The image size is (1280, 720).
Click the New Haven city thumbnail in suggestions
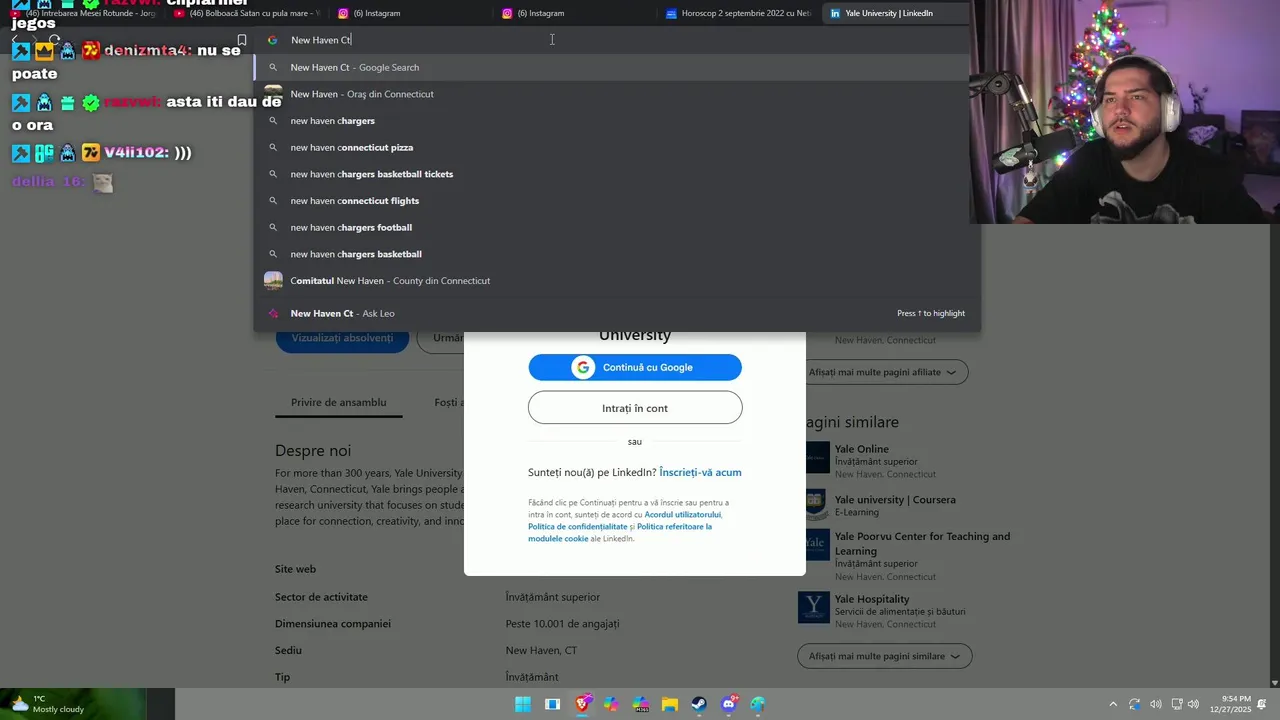[273, 94]
